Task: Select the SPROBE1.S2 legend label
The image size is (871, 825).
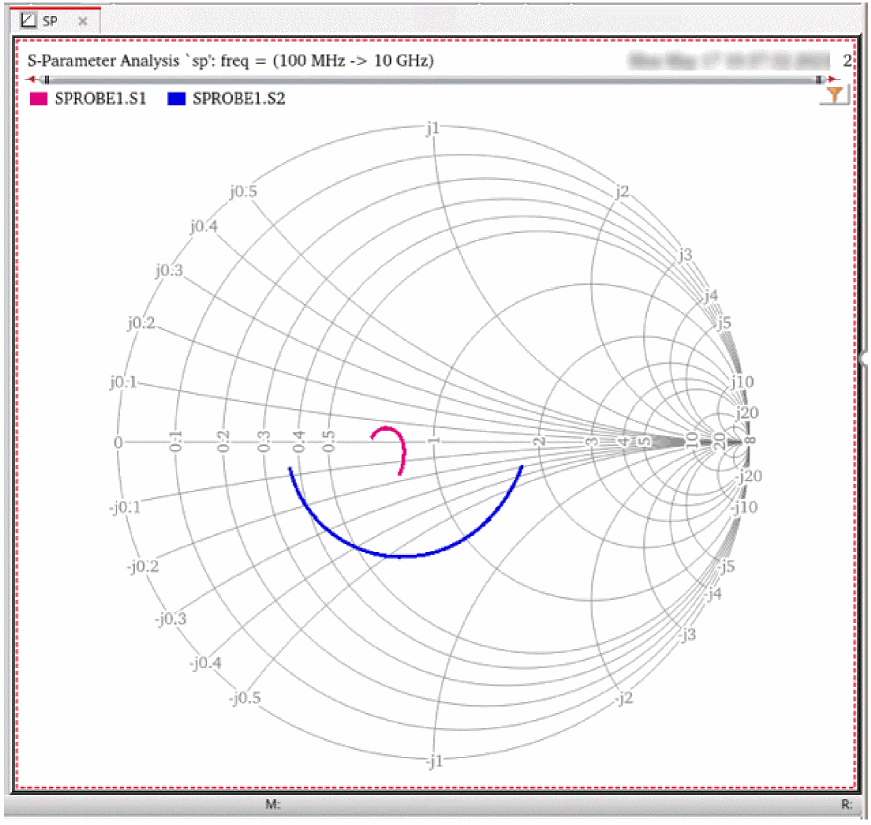Action: pyautogui.click(x=239, y=99)
